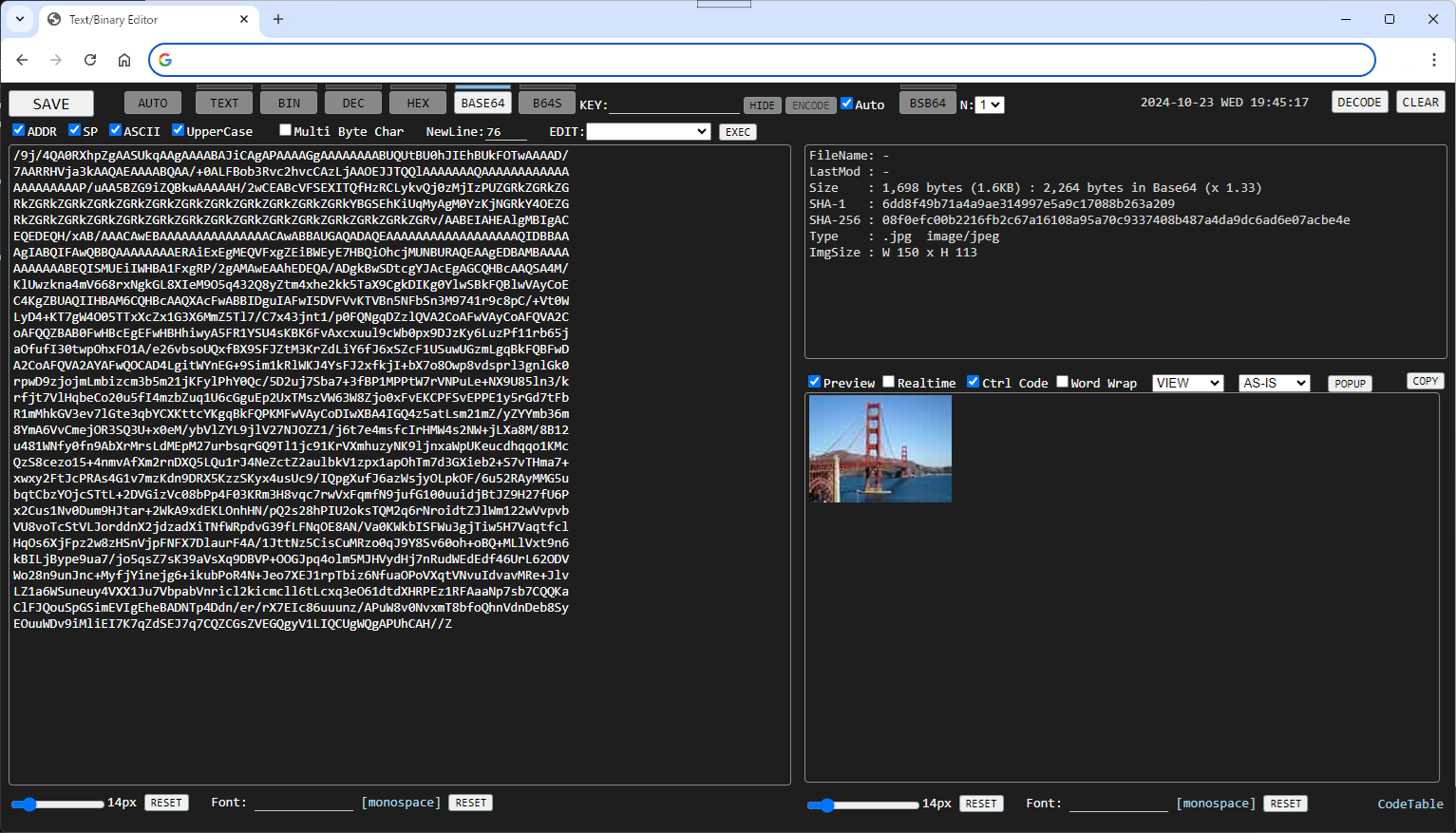The height and width of the screenshot is (833, 1456).
Task: Click the right [monospace] link
Action: click(x=1216, y=804)
